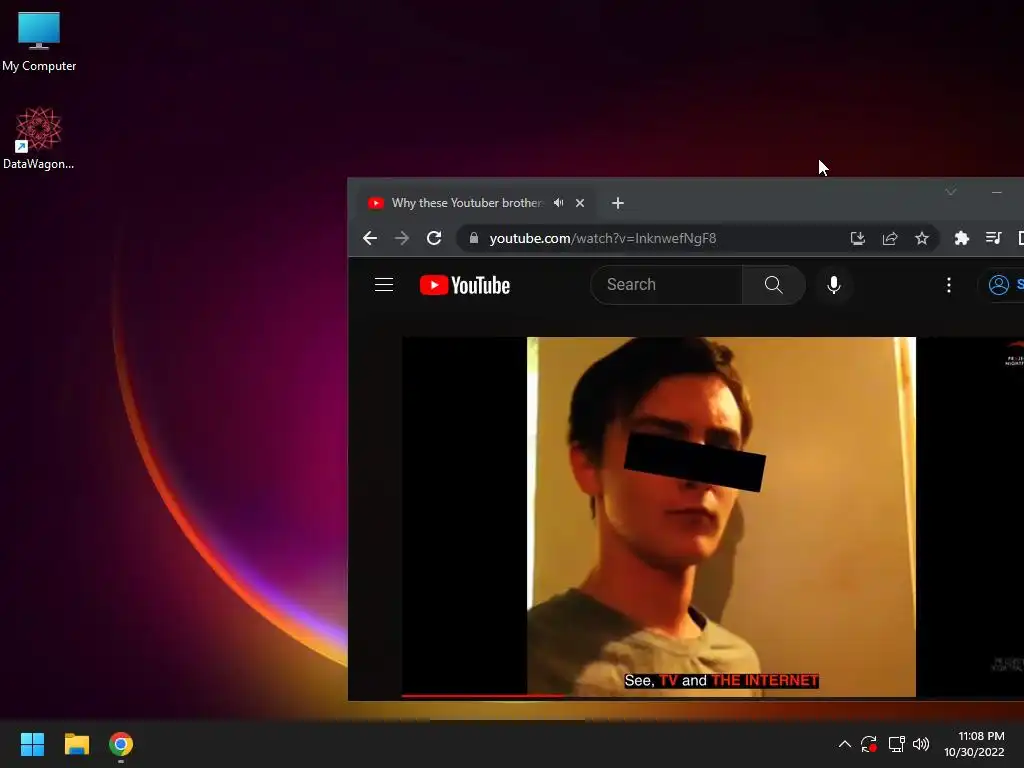Viewport: 1024px width, 768px height.
Task: Open the tab search chevron
Action: coord(951,192)
